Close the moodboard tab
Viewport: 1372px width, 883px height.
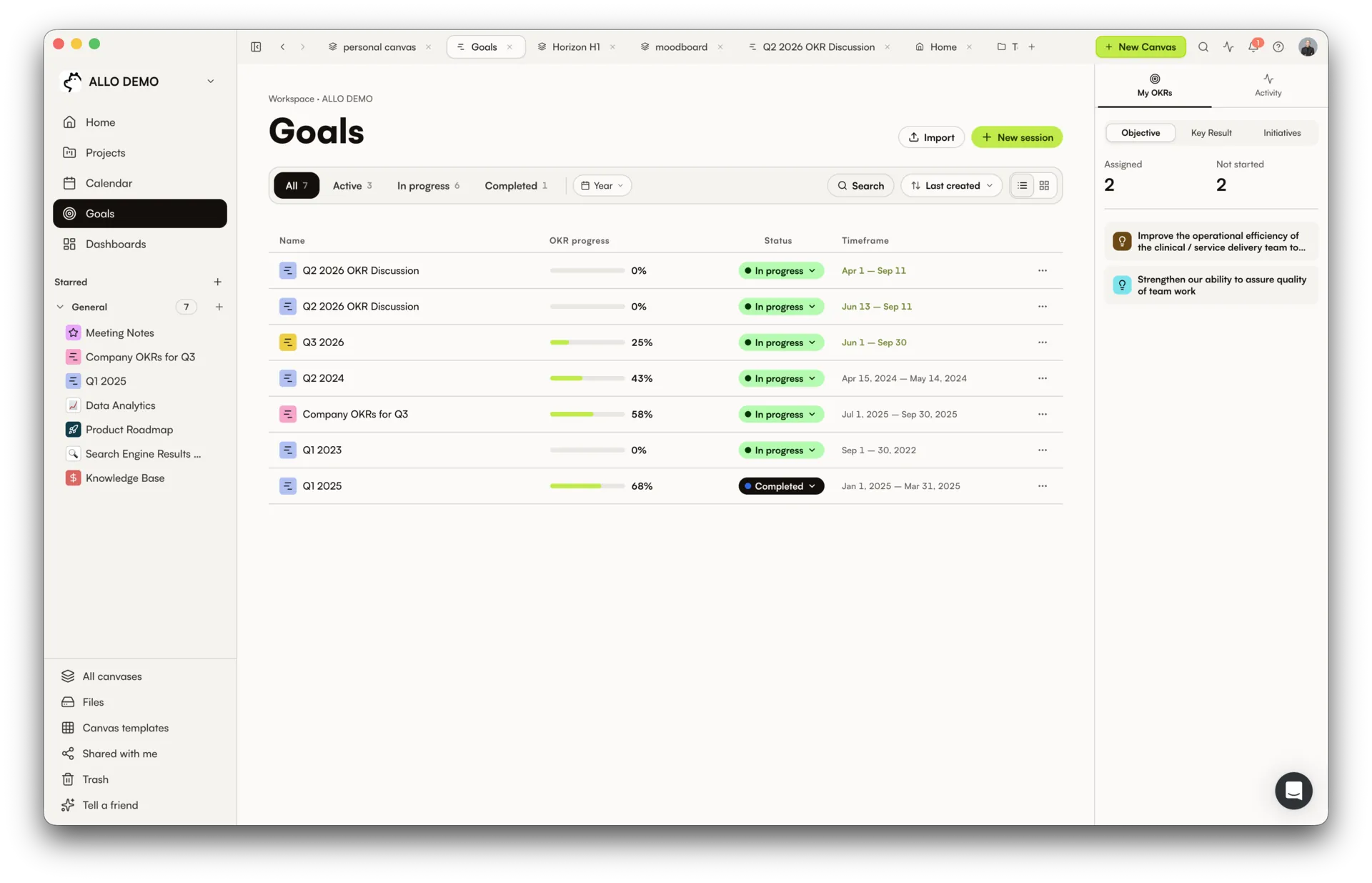click(720, 47)
